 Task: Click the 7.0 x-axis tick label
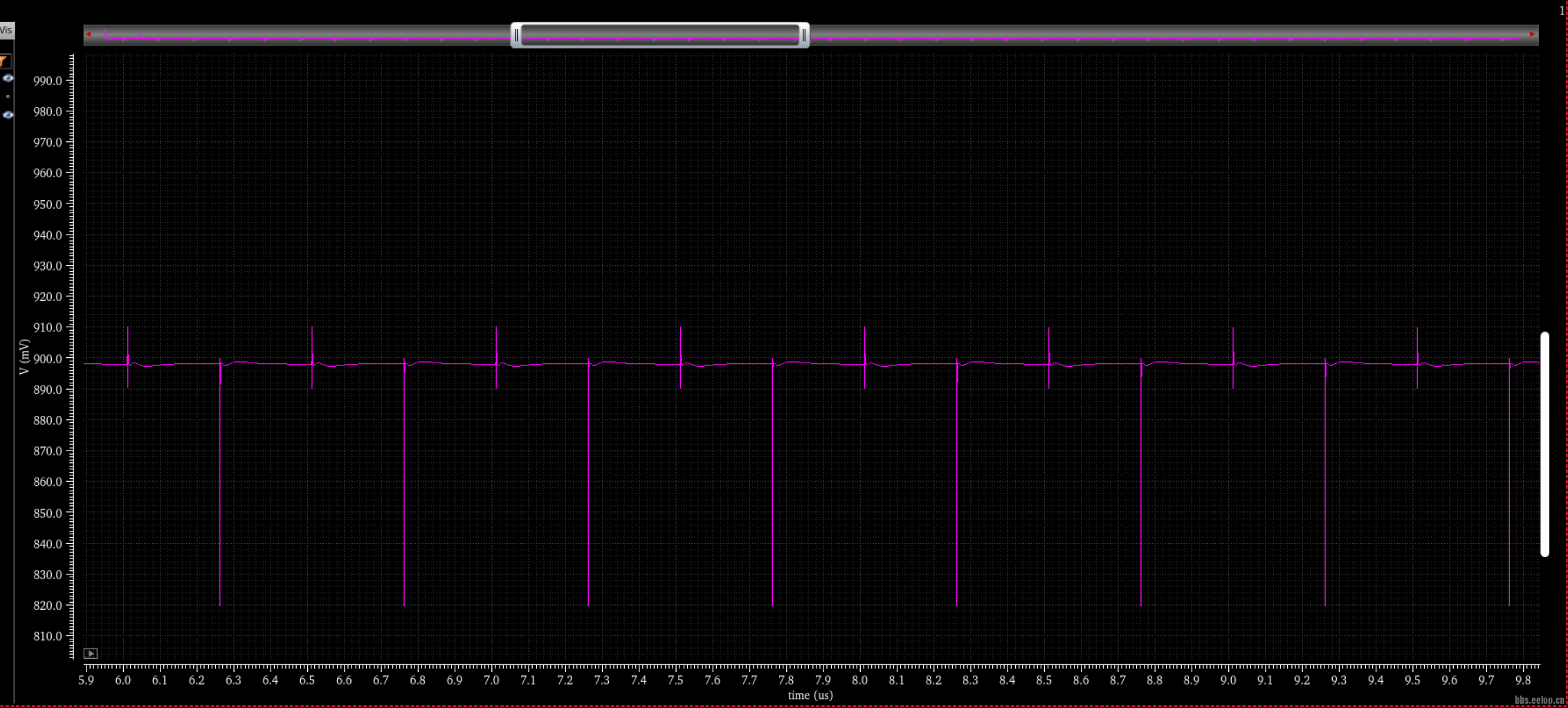pyautogui.click(x=491, y=680)
